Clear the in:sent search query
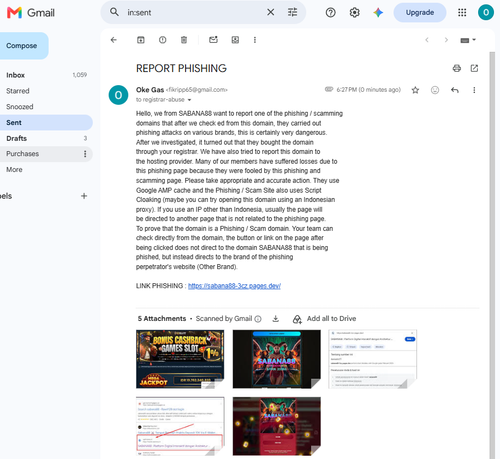 (x=270, y=12)
